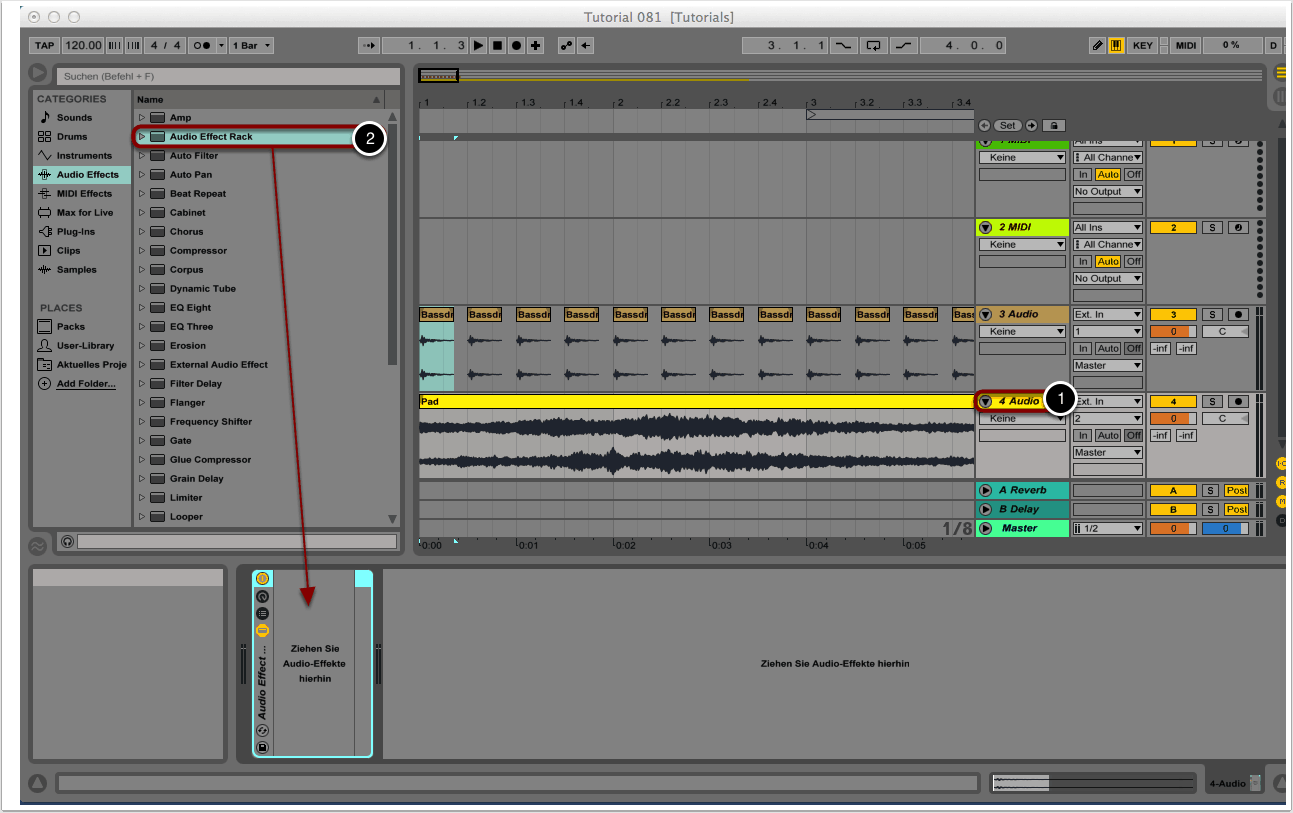Show the rack's Macro Controls
Viewport: 1293px width, 813px height.
(263, 596)
